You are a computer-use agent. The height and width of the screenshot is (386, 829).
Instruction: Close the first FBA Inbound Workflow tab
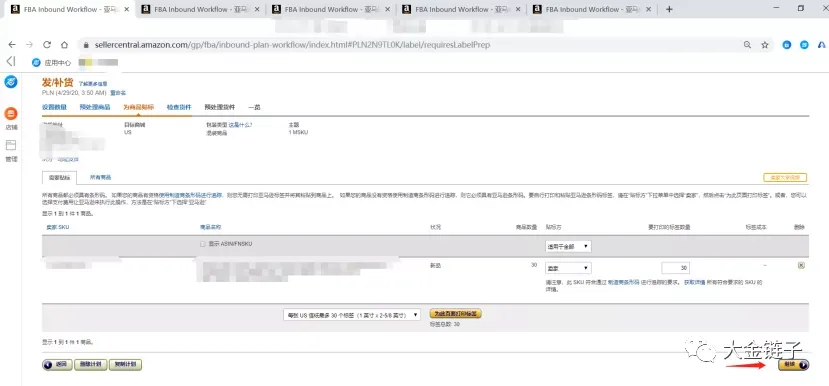(x=126, y=9)
